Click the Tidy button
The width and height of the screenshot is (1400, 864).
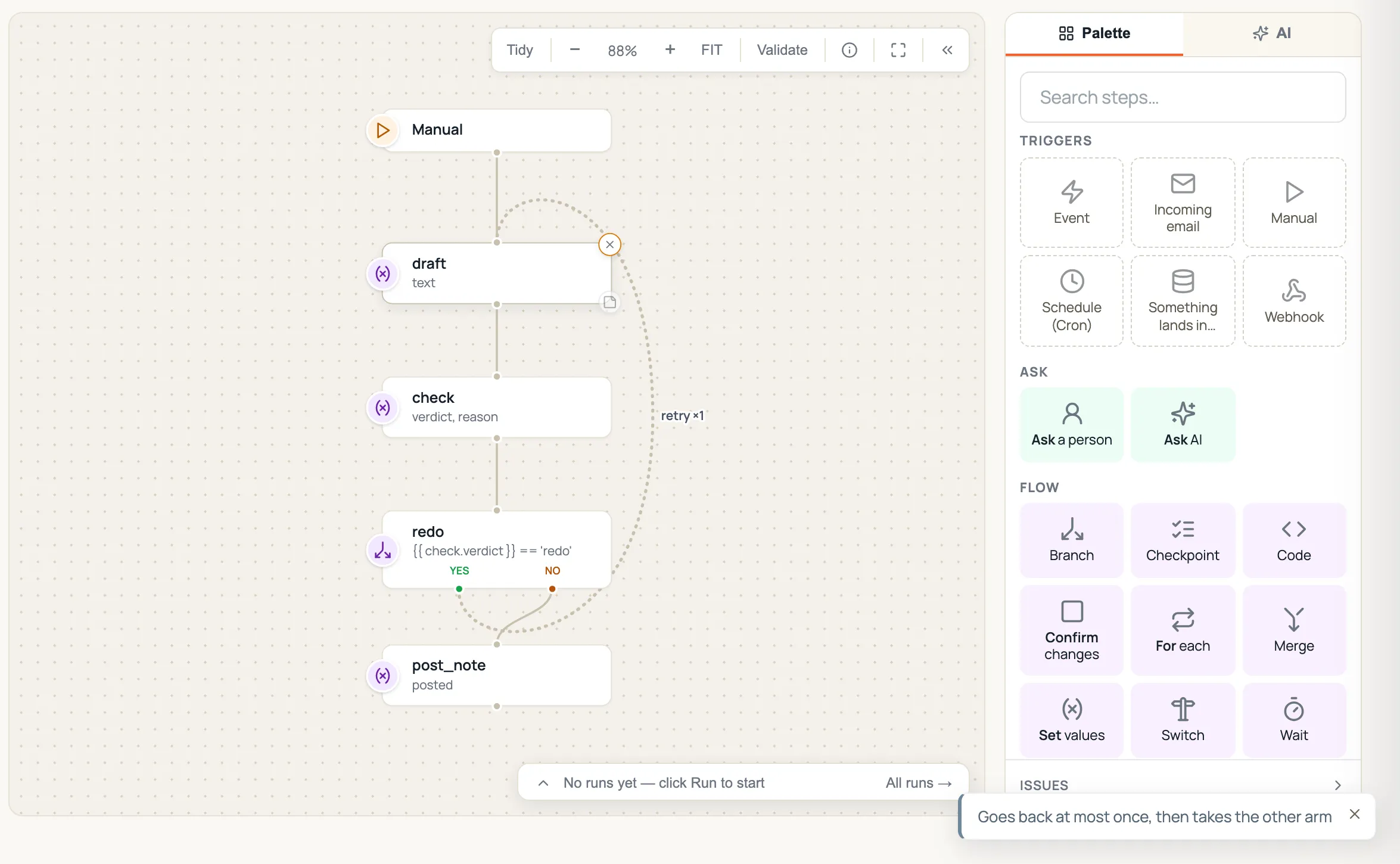click(x=519, y=50)
